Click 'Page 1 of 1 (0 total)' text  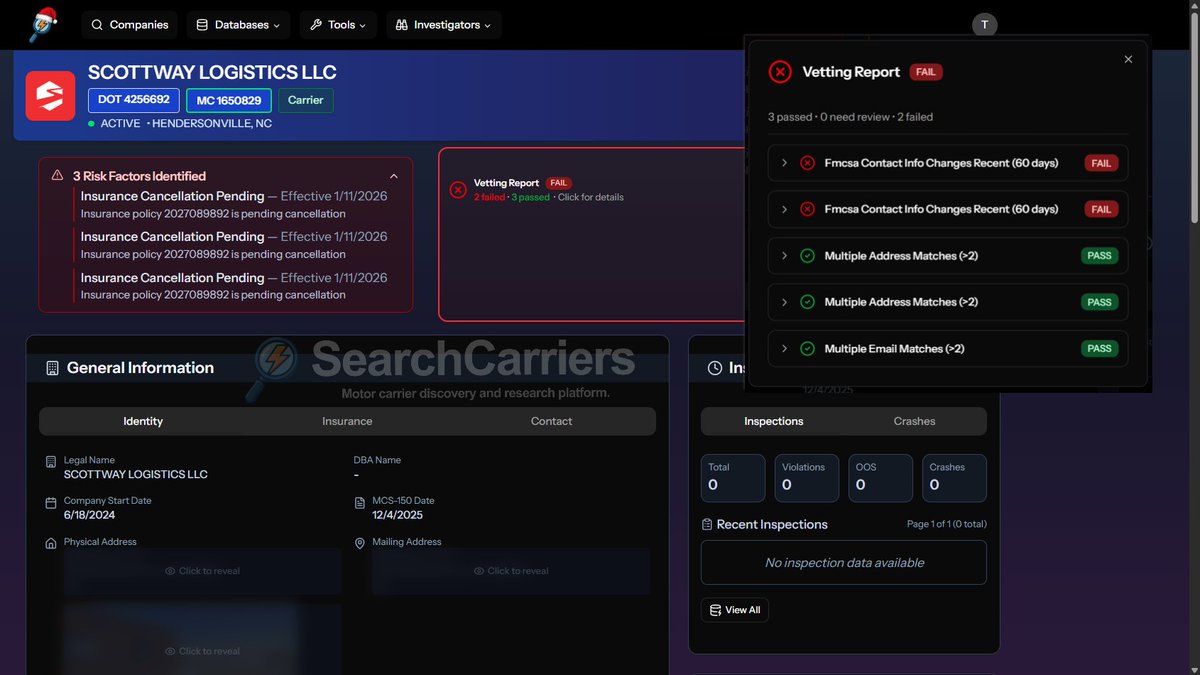(x=946, y=524)
